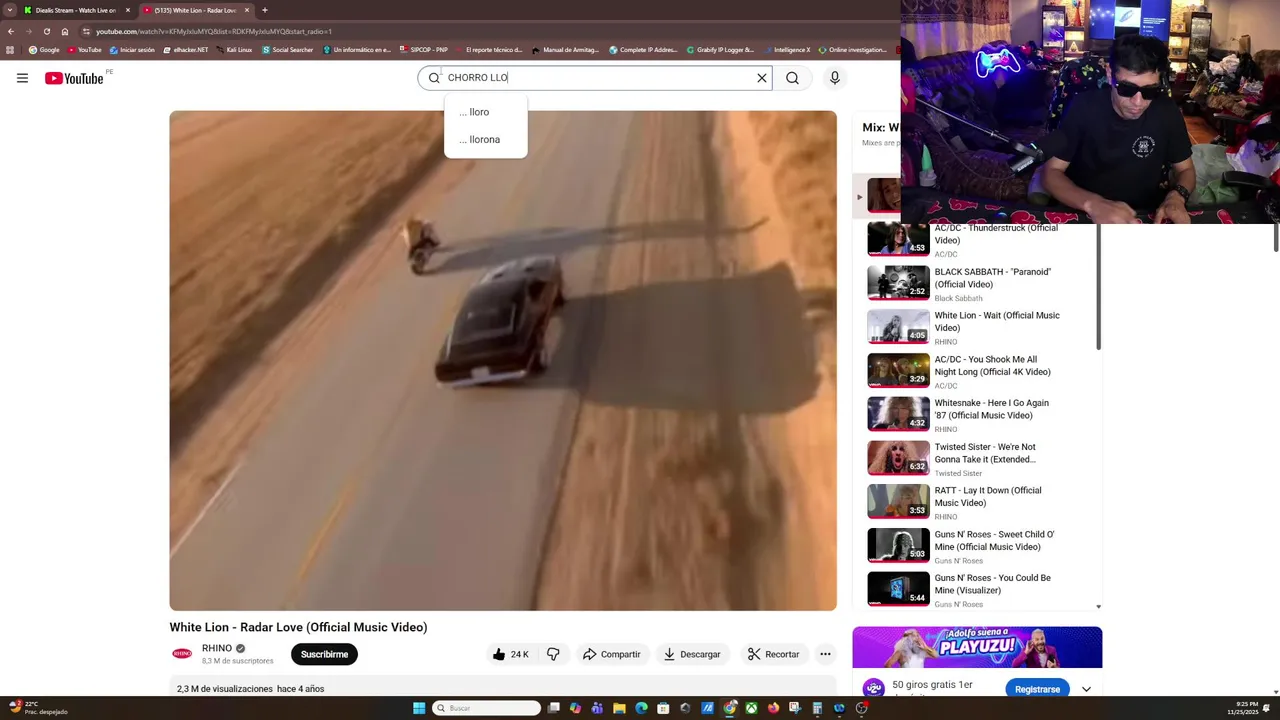Open the RHINO channel name link

click(x=217, y=648)
